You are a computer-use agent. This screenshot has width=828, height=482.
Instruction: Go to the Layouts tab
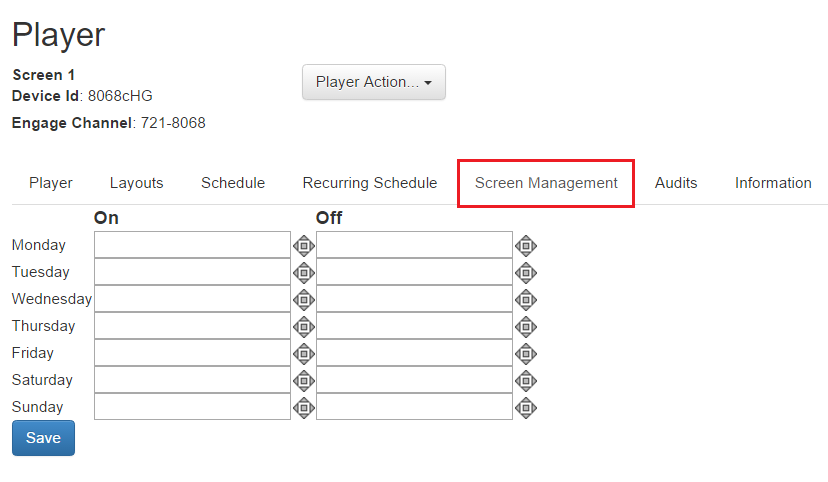[x=137, y=183]
